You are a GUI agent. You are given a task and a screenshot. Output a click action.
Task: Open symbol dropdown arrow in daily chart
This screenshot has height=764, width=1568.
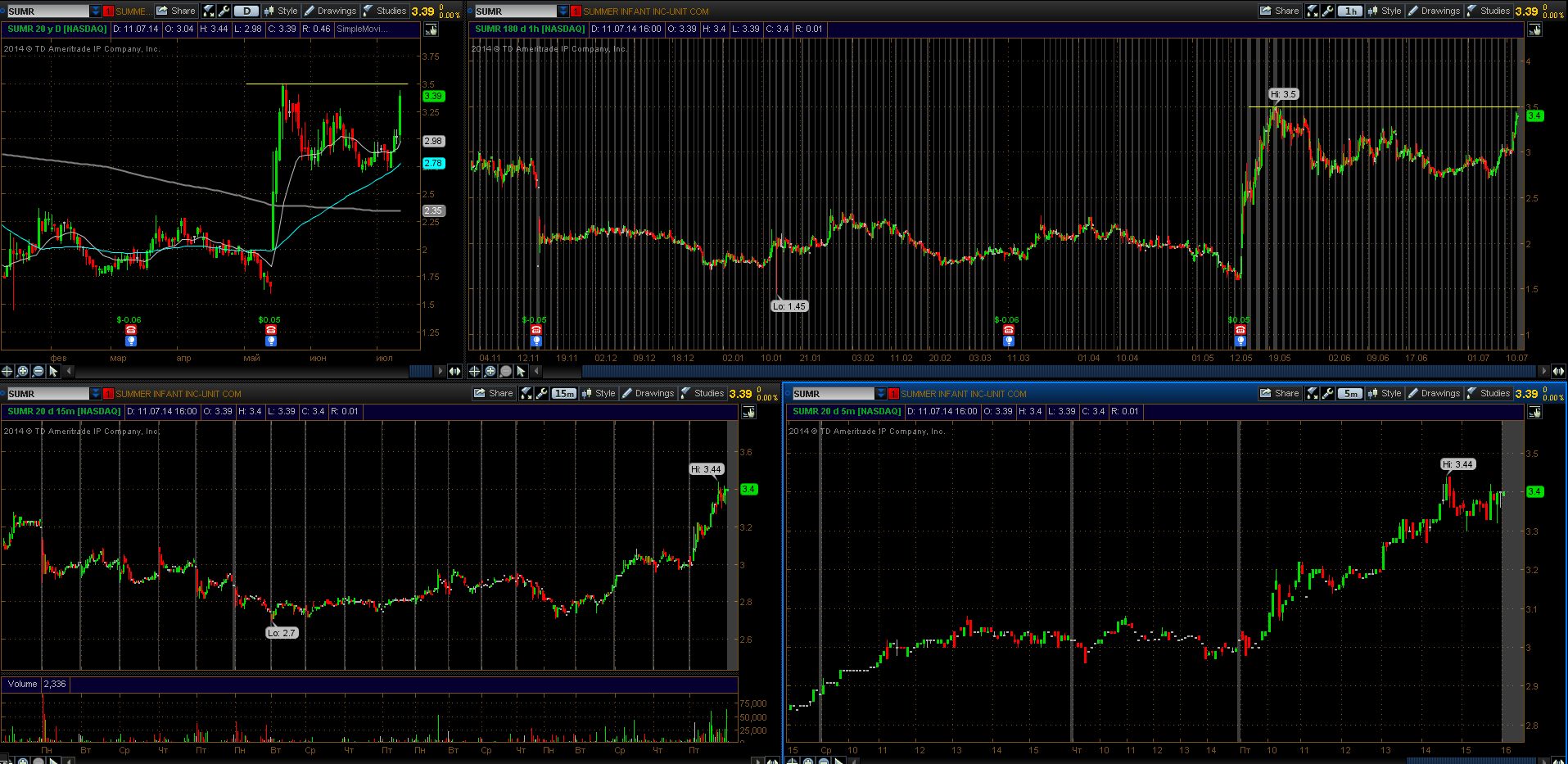96,11
